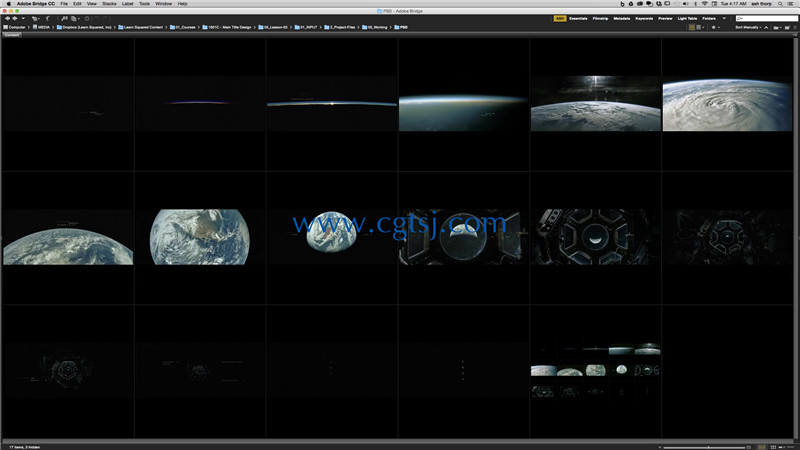Screen dimensions: 800x450
Task: Expand the workspace switcher dropdown arrow
Action: 724,18
